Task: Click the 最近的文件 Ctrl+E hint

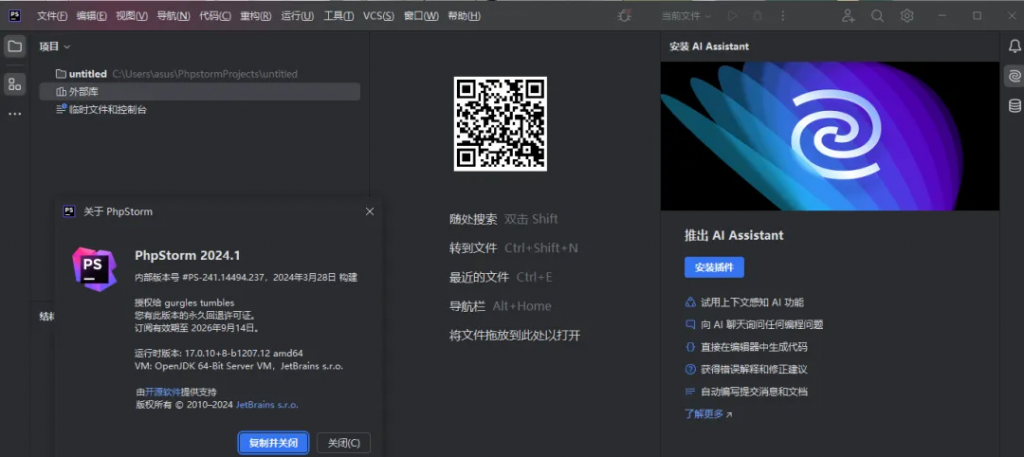Action: click(x=501, y=277)
